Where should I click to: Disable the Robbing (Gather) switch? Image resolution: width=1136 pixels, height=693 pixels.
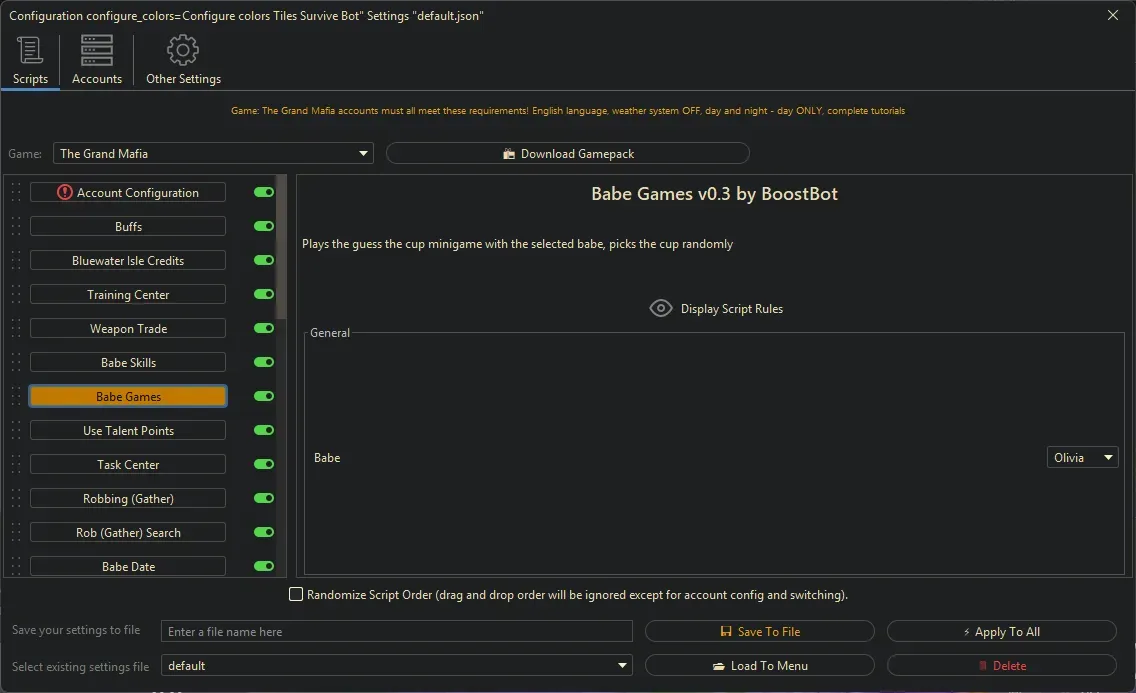[264, 498]
